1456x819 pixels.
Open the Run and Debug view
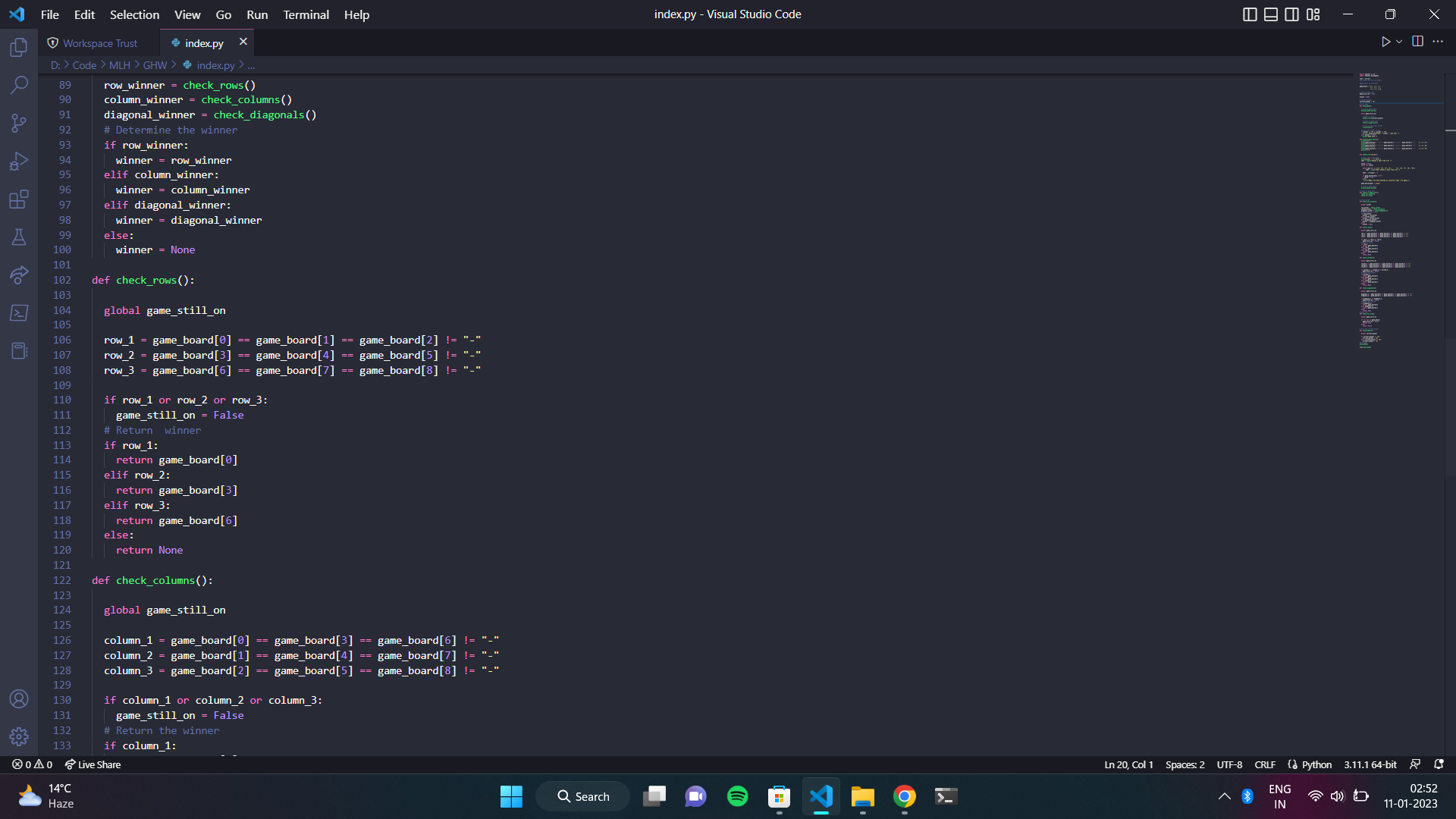coord(19,161)
